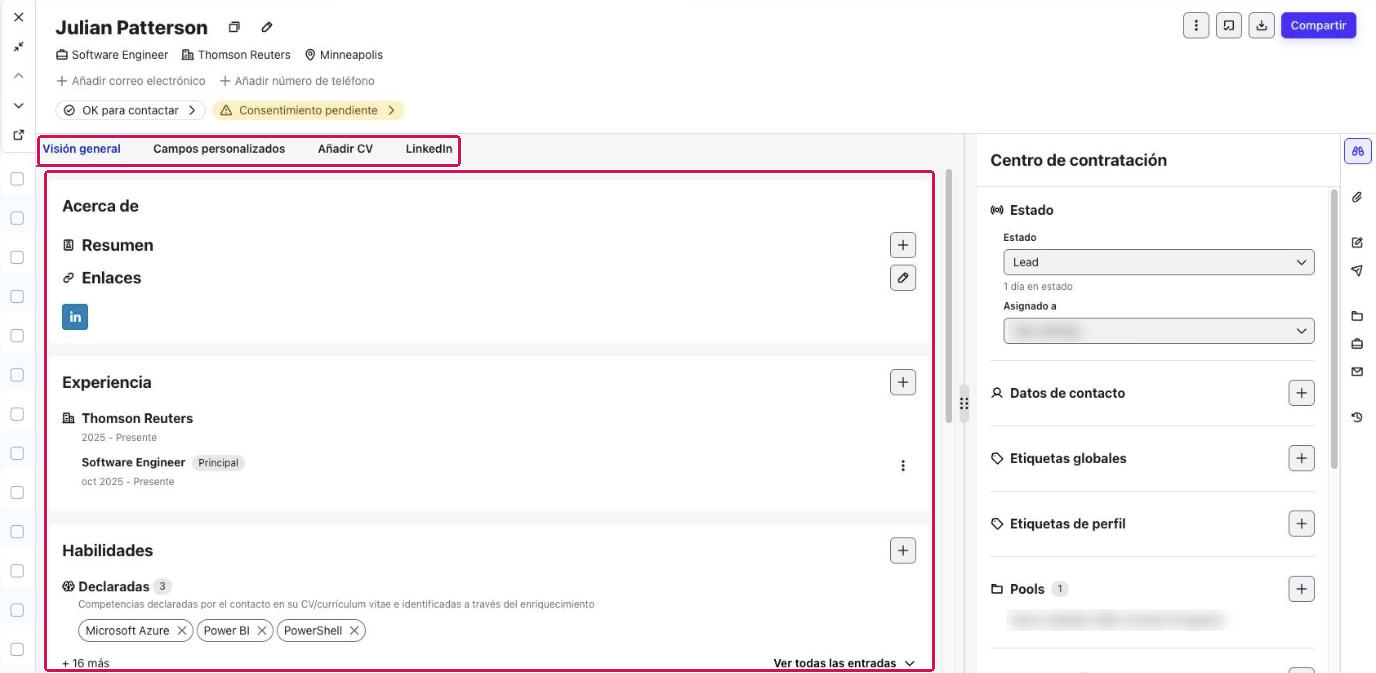Collapse the profile panel with the shrink arrows
The height and width of the screenshot is (673, 1376).
pos(18,46)
